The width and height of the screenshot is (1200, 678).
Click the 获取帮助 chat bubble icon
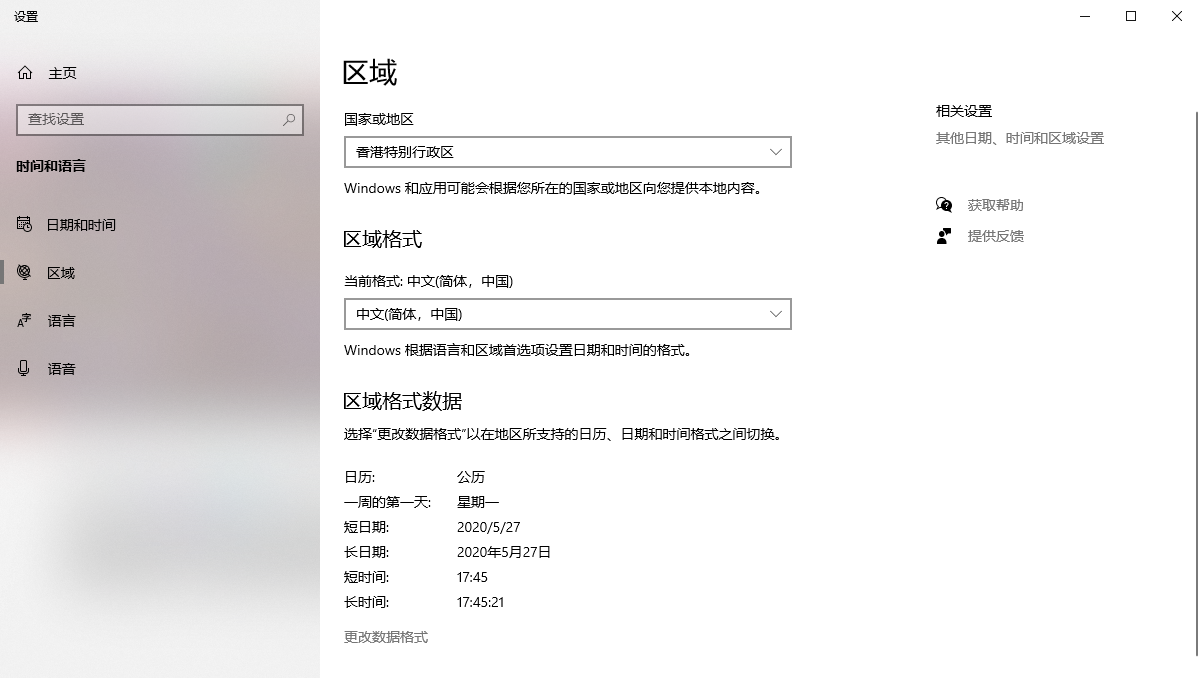pos(944,205)
